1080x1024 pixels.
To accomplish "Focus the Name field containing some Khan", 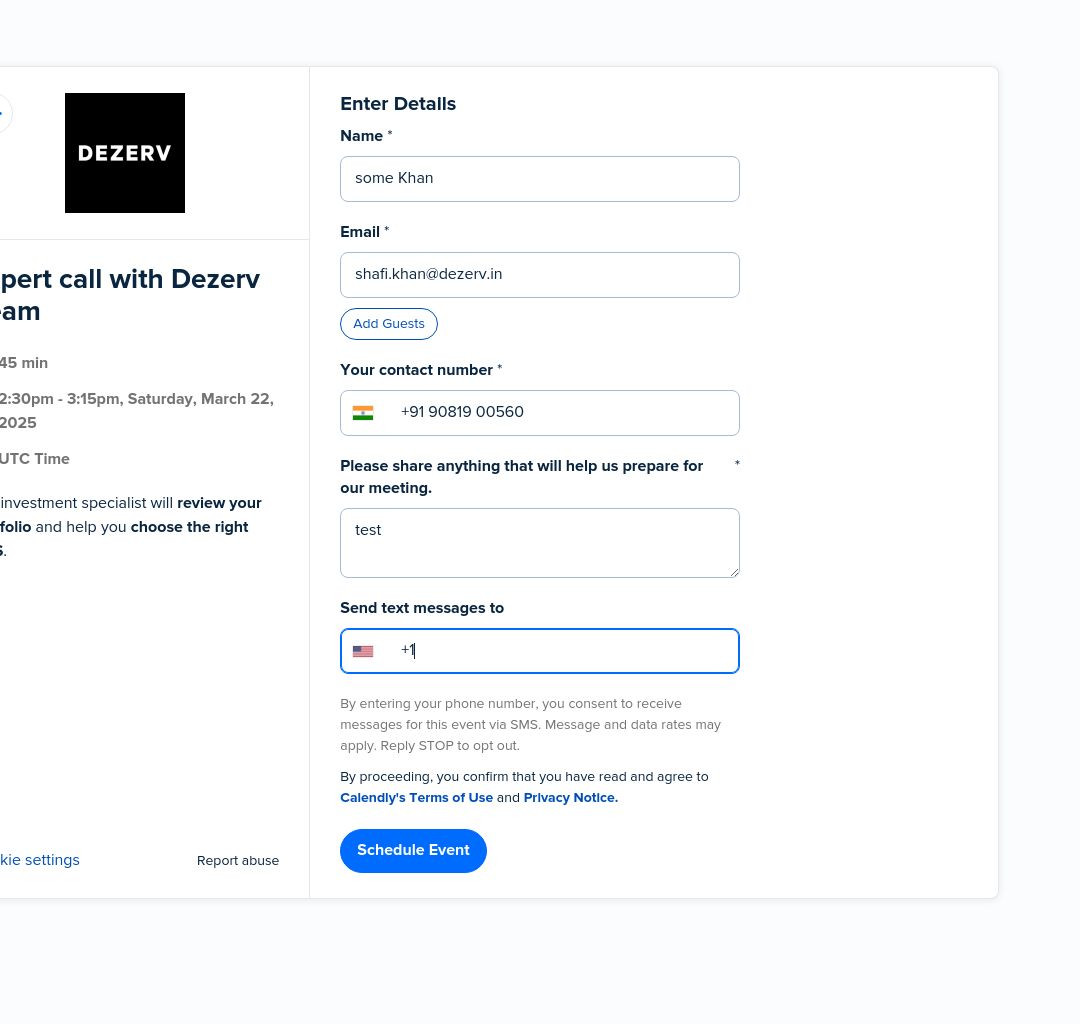I will click(x=540, y=179).
